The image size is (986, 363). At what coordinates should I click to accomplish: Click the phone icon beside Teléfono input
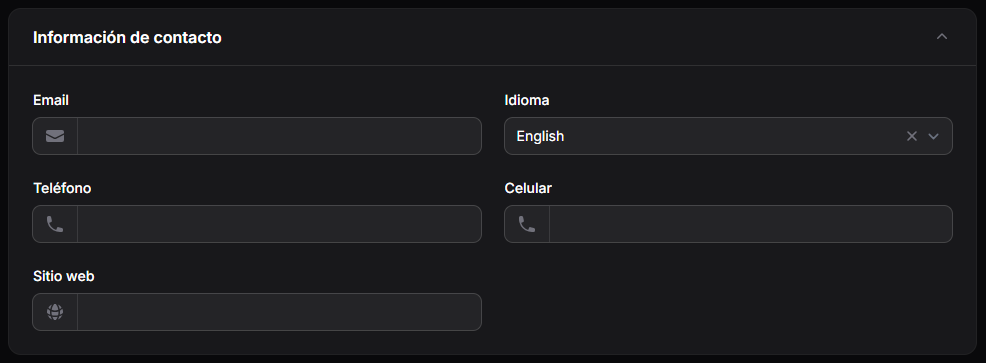pyautogui.click(x=55, y=224)
